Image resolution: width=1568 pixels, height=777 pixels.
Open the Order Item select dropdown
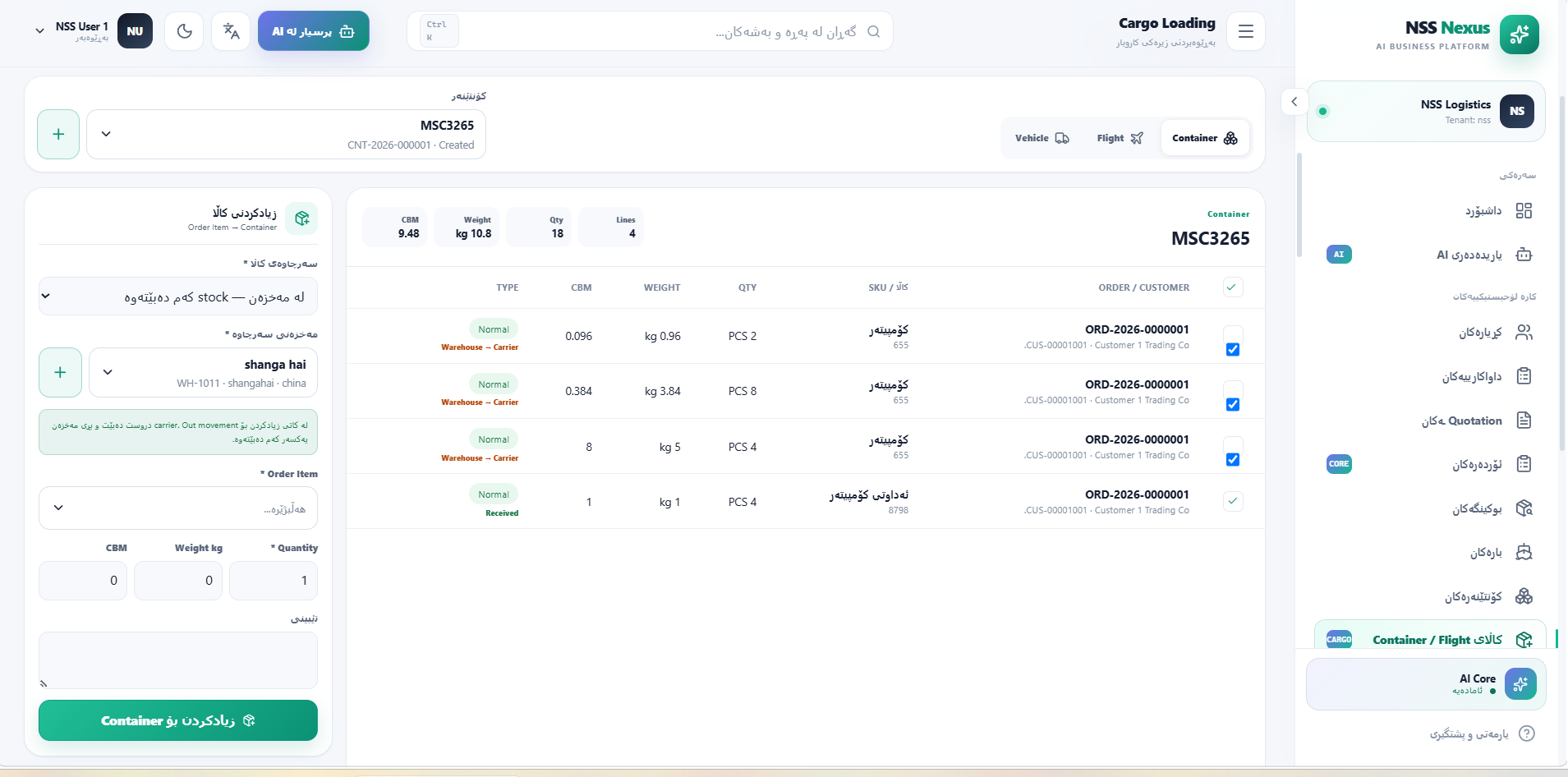pyautogui.click(x=178, y=508)
